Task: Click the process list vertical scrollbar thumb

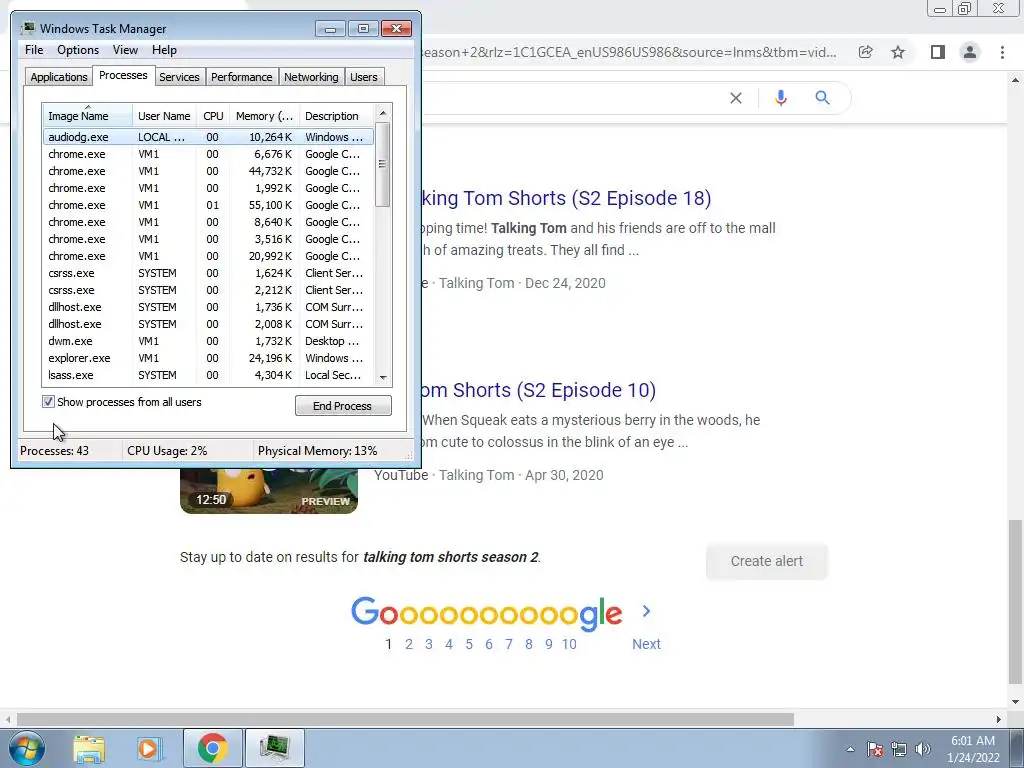Action: tap(383, 164)
